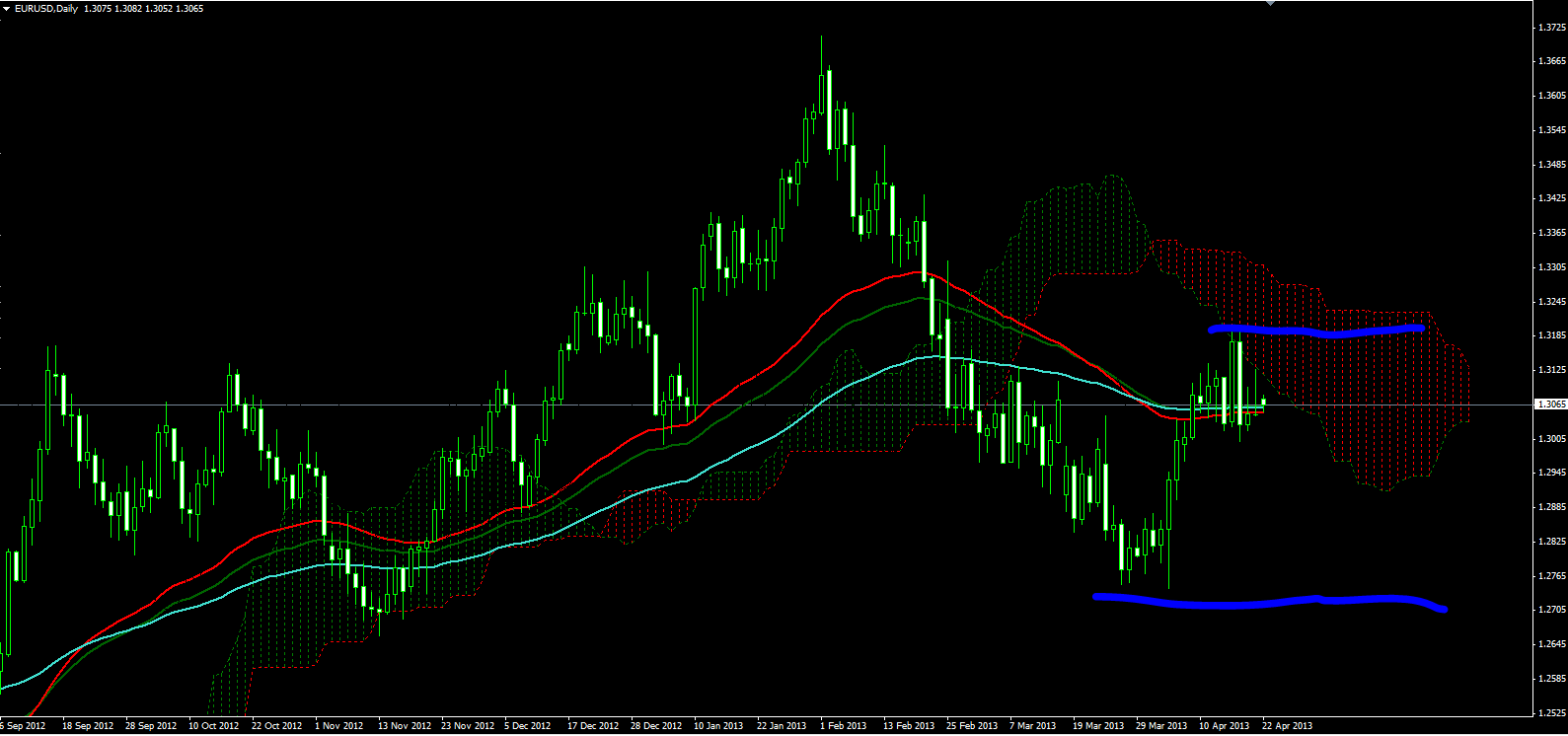Click the 1.3245 price scale label

click(1552, 302)
